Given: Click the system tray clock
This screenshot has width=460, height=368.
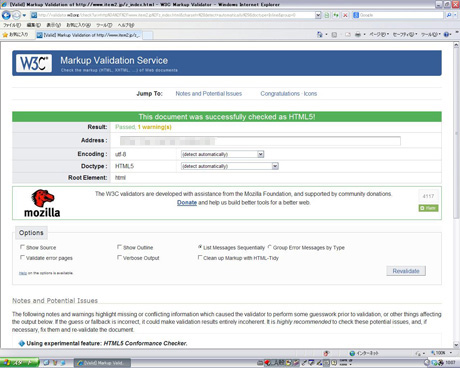Looking at the screenshot, I should (450, 363).
